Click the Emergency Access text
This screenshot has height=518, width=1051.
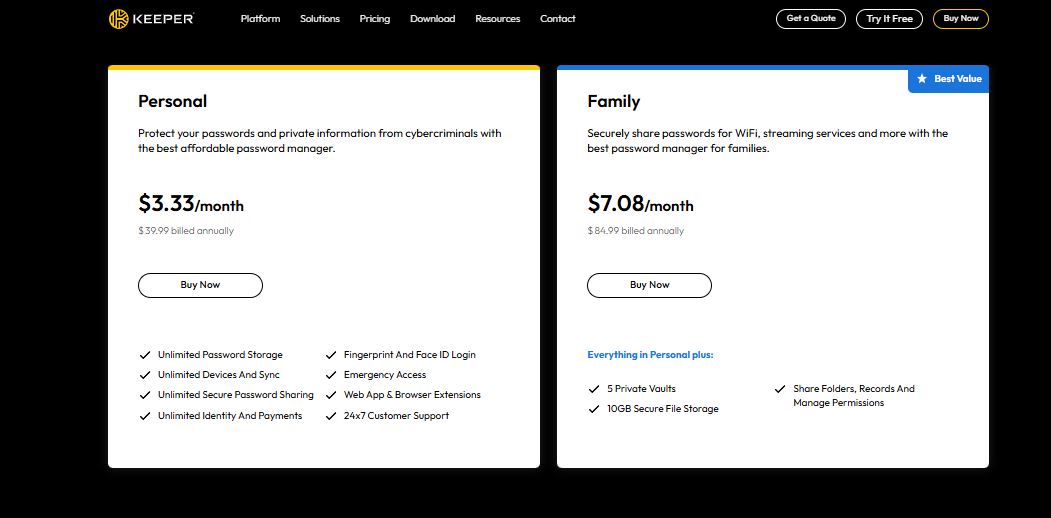click(385, 375)
